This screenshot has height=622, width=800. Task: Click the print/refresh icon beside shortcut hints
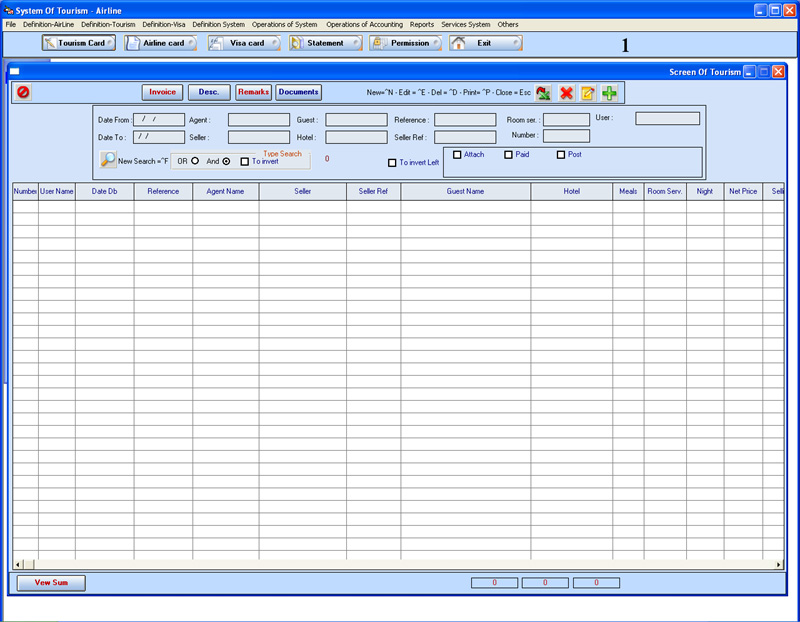pos(543,93)
